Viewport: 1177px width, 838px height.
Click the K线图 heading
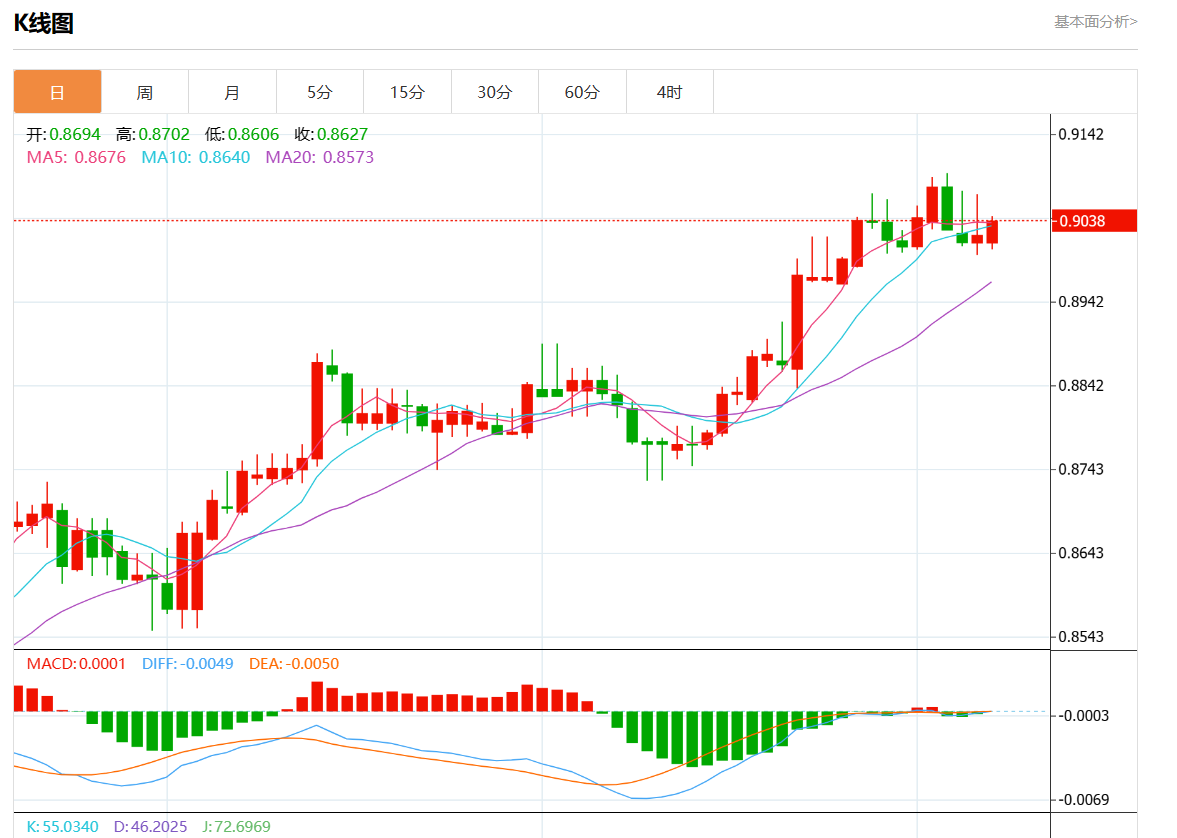click(44, 23)
